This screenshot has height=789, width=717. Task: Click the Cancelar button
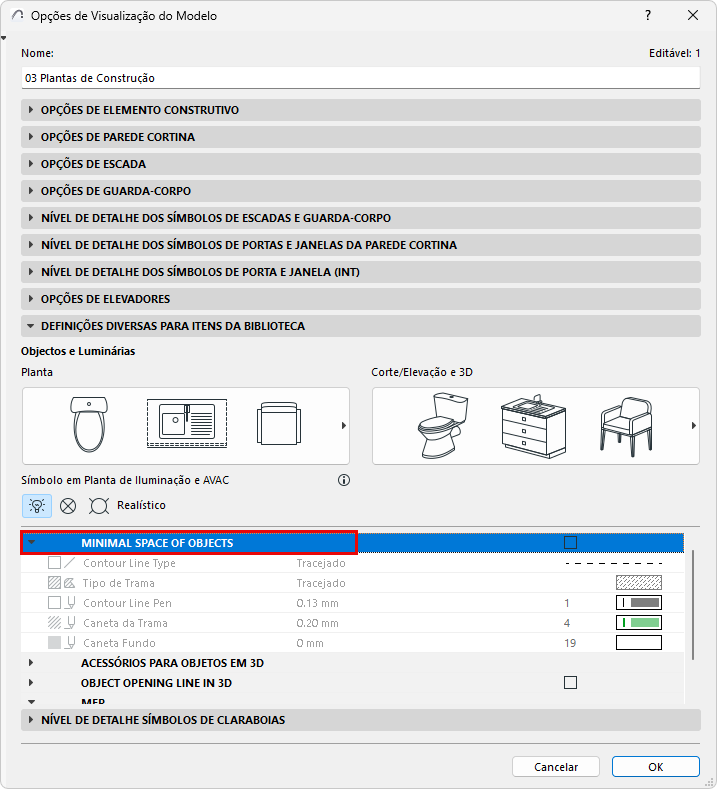pos(556,767)
